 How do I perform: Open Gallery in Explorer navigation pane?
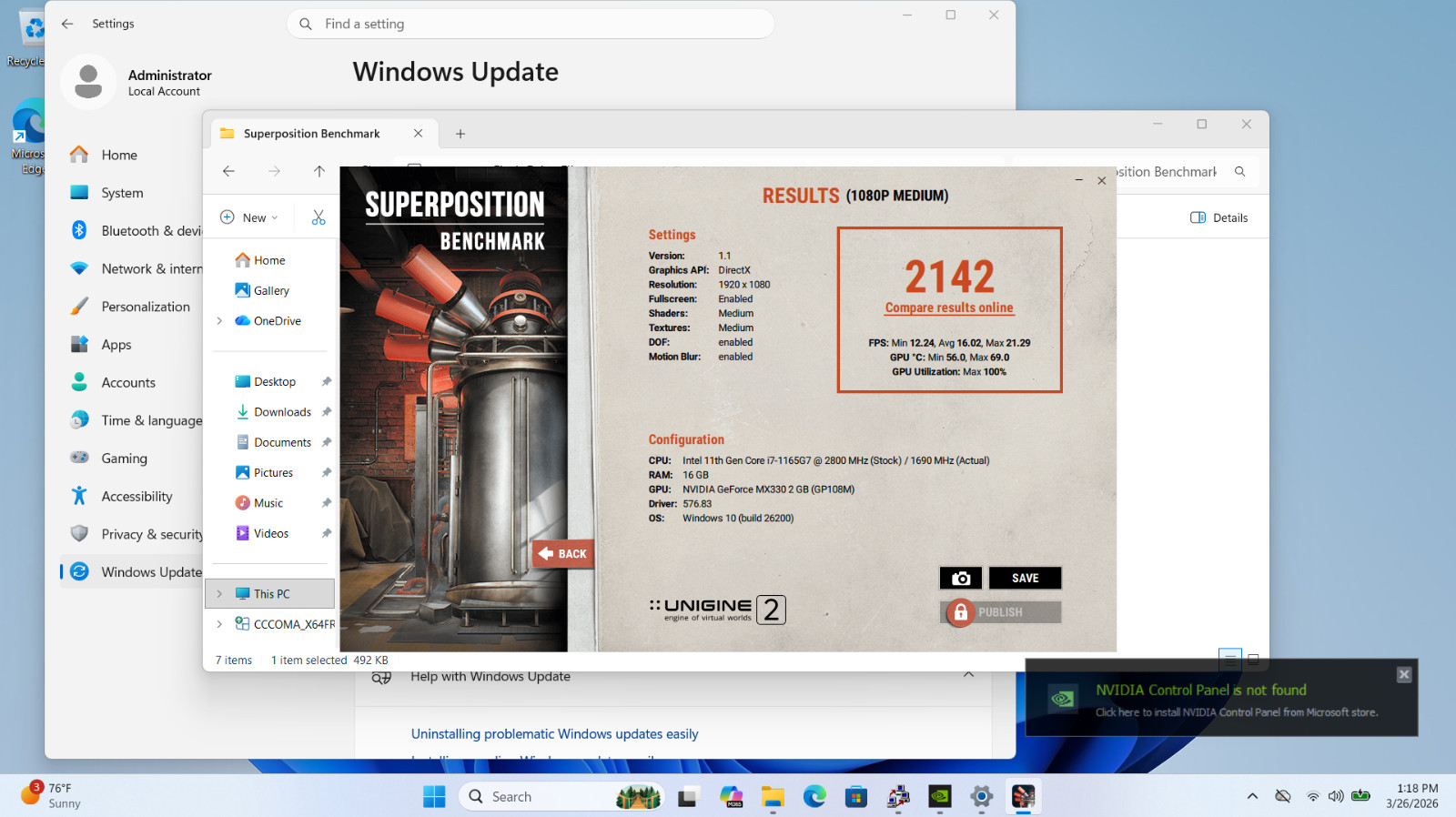pos(269,290)
